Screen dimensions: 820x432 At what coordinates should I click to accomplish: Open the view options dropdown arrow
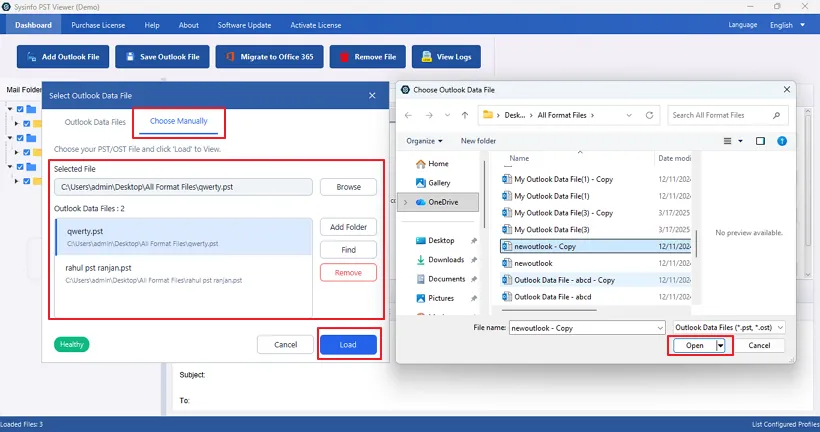[741, 141]
